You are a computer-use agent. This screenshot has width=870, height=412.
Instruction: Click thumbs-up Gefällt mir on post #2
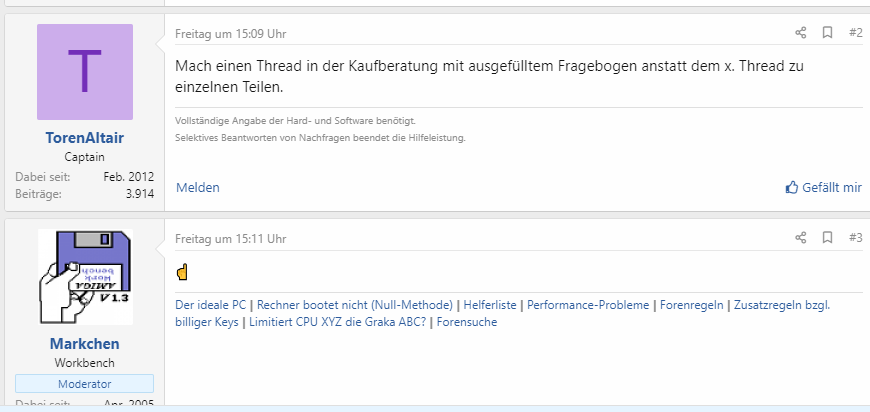[x=823, y=187]
